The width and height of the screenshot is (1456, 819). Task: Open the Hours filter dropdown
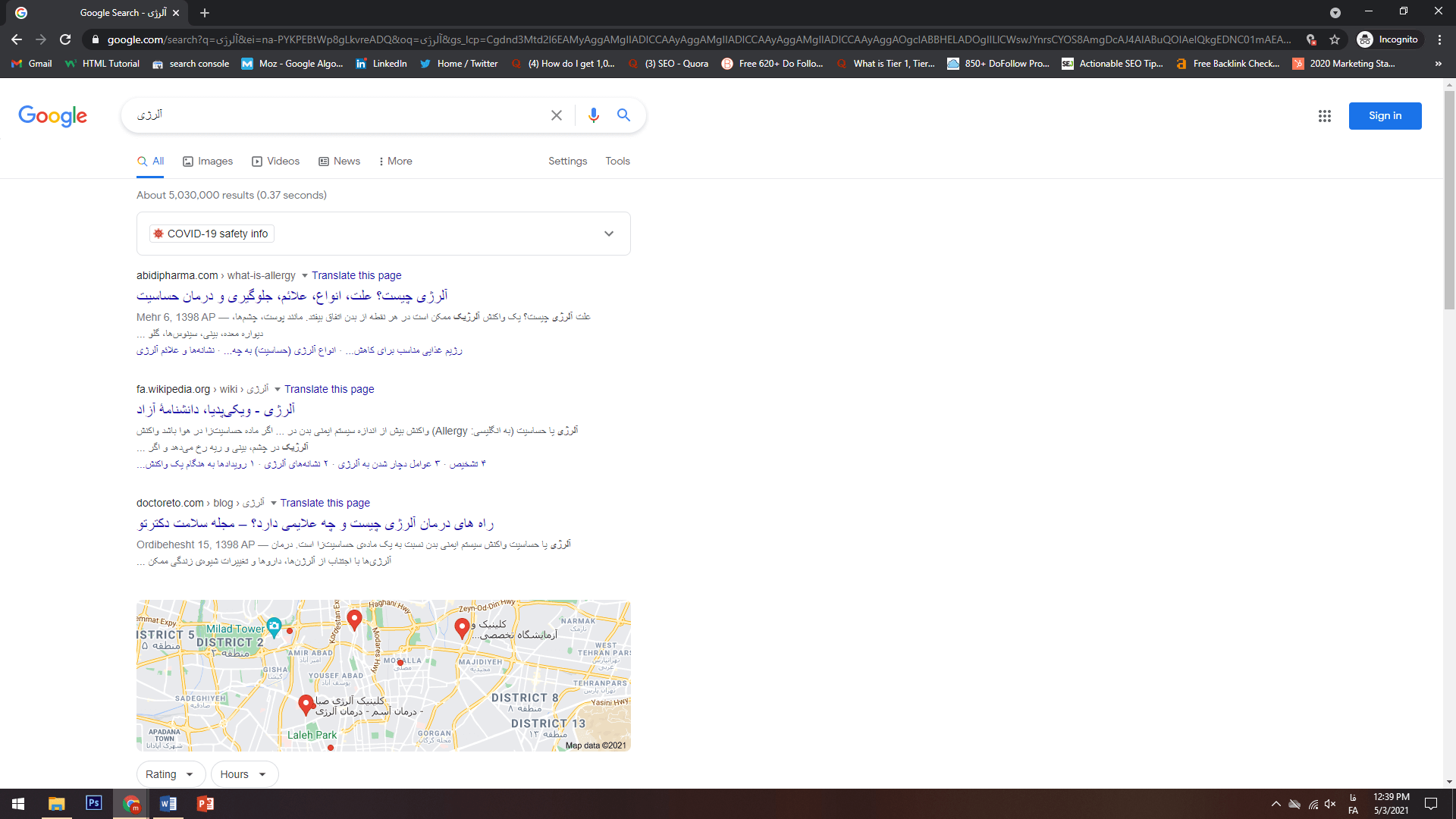tap(244, 774)
